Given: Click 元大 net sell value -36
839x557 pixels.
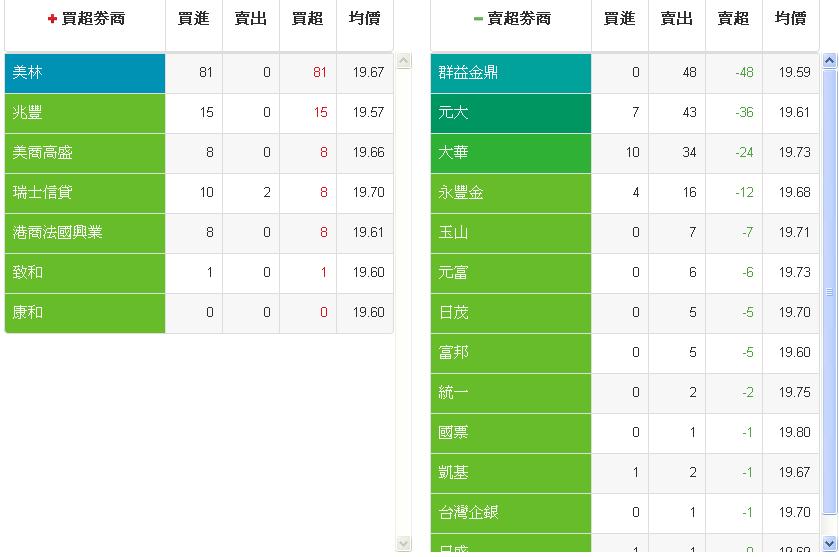Looking at the screenshot, I should coord(744,112).
